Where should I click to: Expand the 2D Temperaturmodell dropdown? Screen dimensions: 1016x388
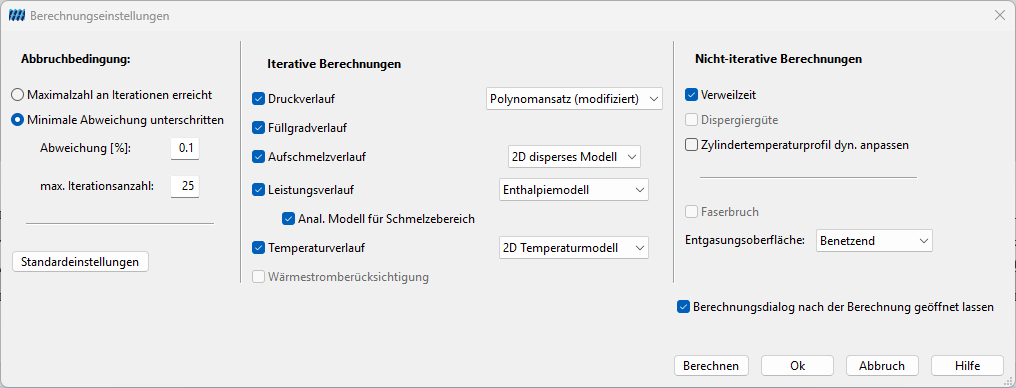(574, 247)
